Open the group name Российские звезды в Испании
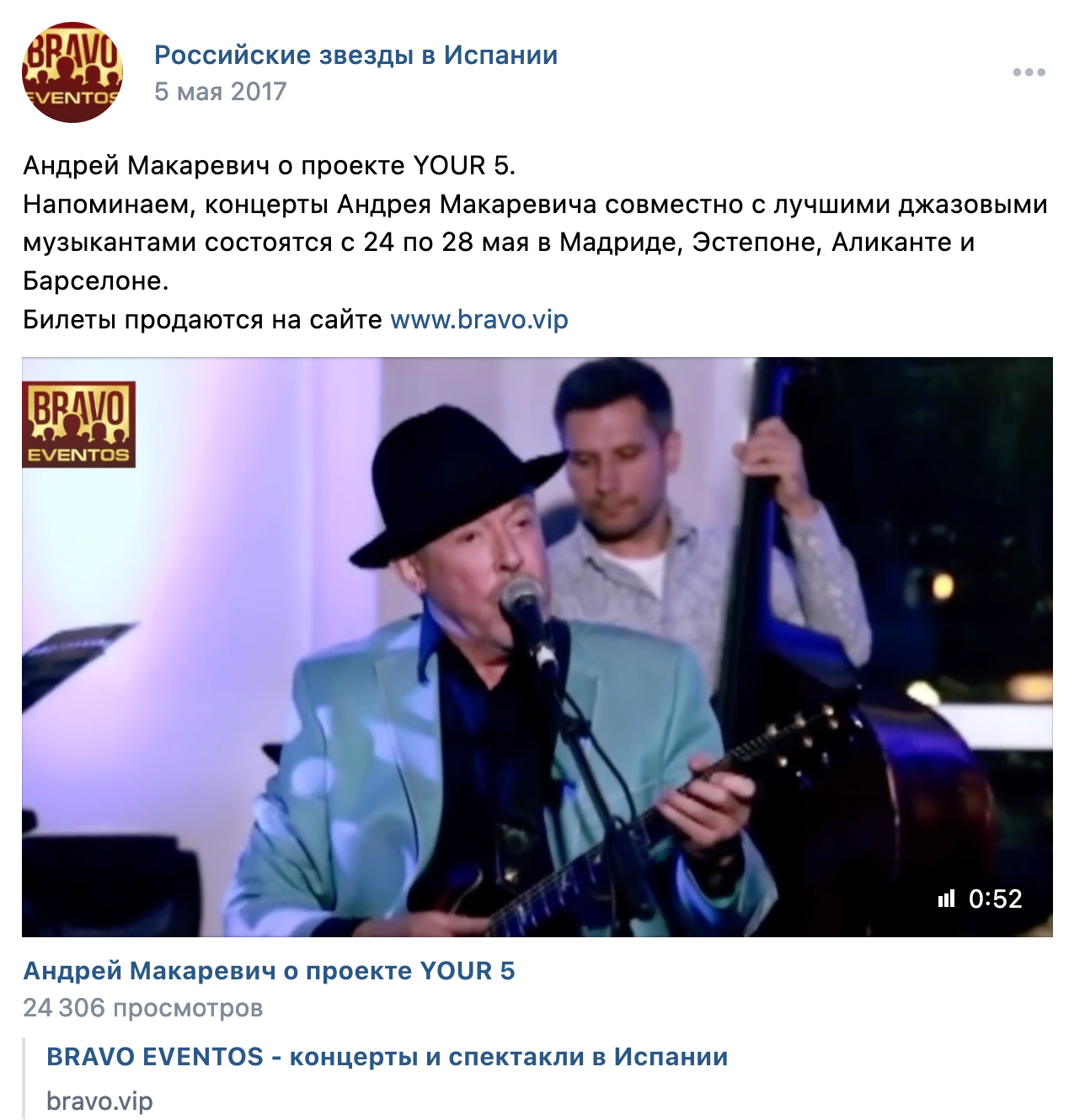 pos(355,55)
